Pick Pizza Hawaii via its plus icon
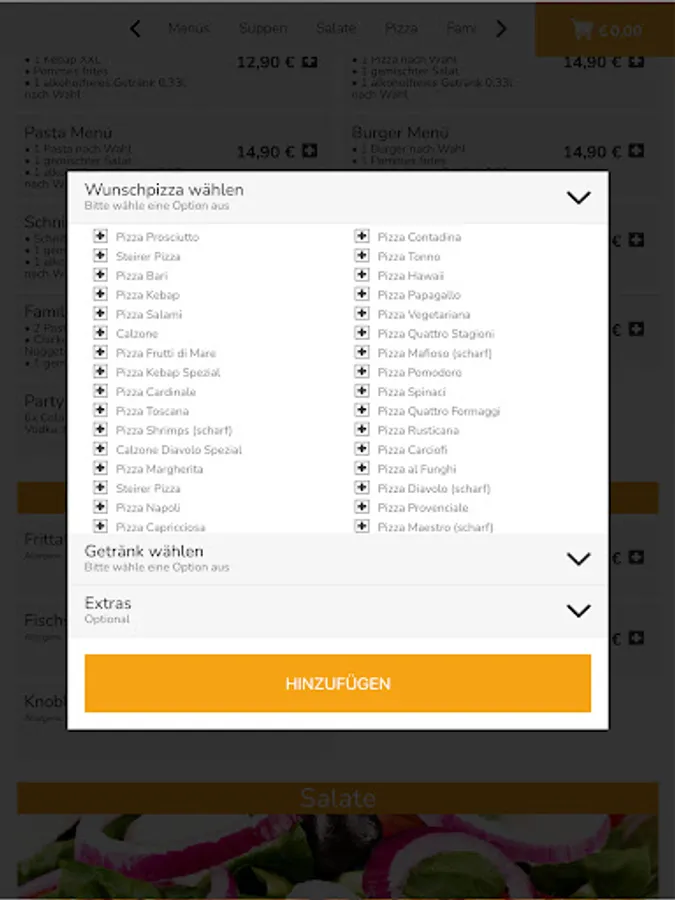 coord(362,275)
